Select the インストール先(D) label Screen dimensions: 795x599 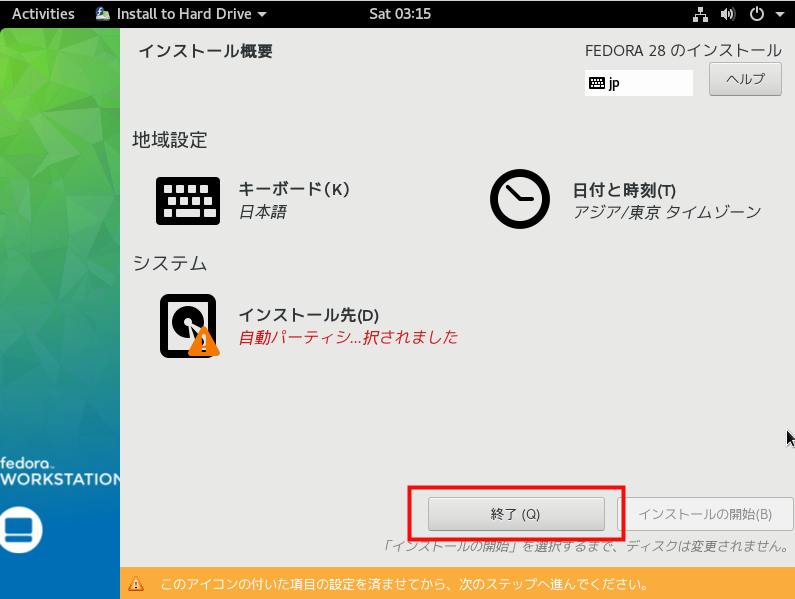309,315
